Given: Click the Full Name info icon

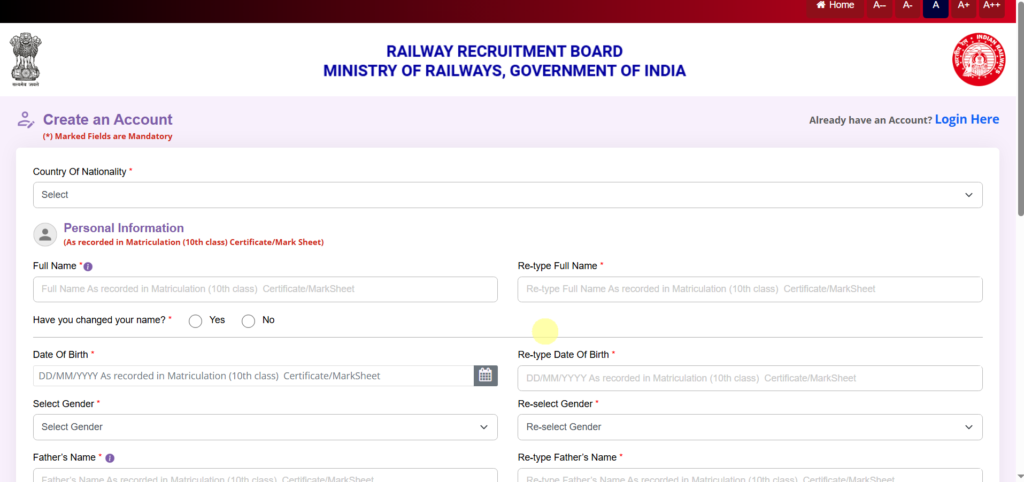Looking at the screenshot, I should click(x=88, y=266).
